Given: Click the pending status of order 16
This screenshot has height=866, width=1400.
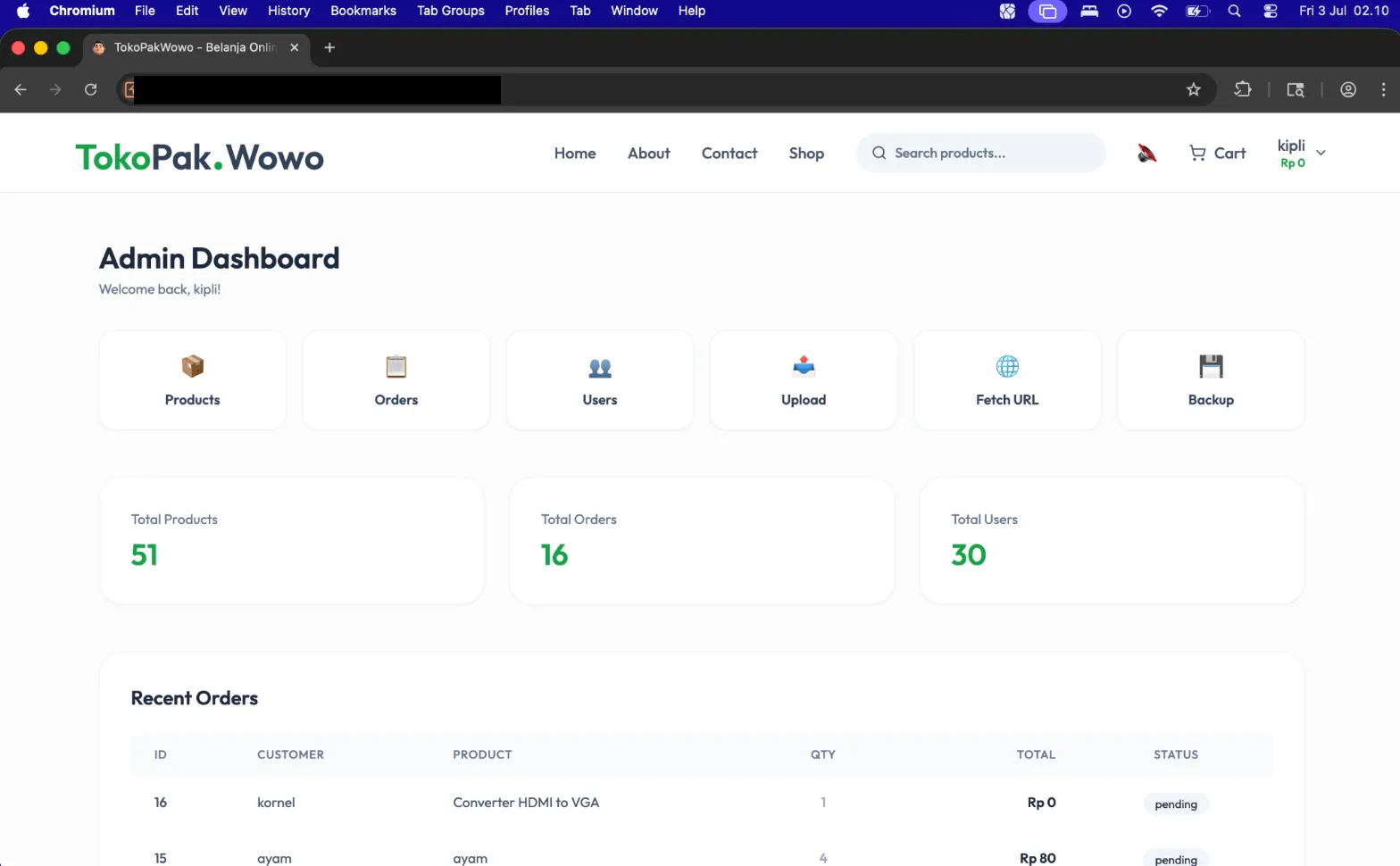Looking at the screenshot, I should tap(1176, 804).
